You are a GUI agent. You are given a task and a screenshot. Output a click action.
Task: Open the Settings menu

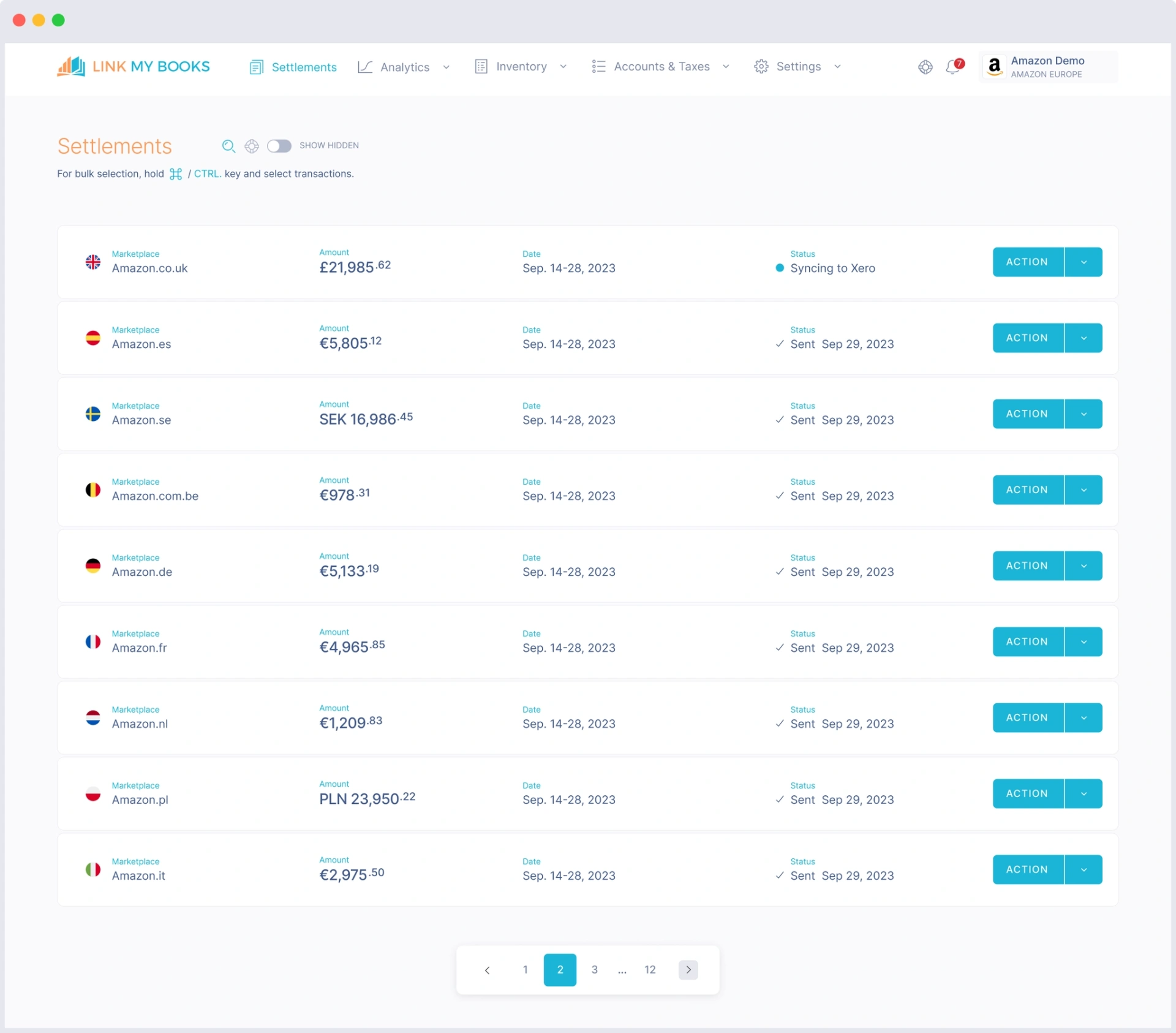tap(798, 67)
